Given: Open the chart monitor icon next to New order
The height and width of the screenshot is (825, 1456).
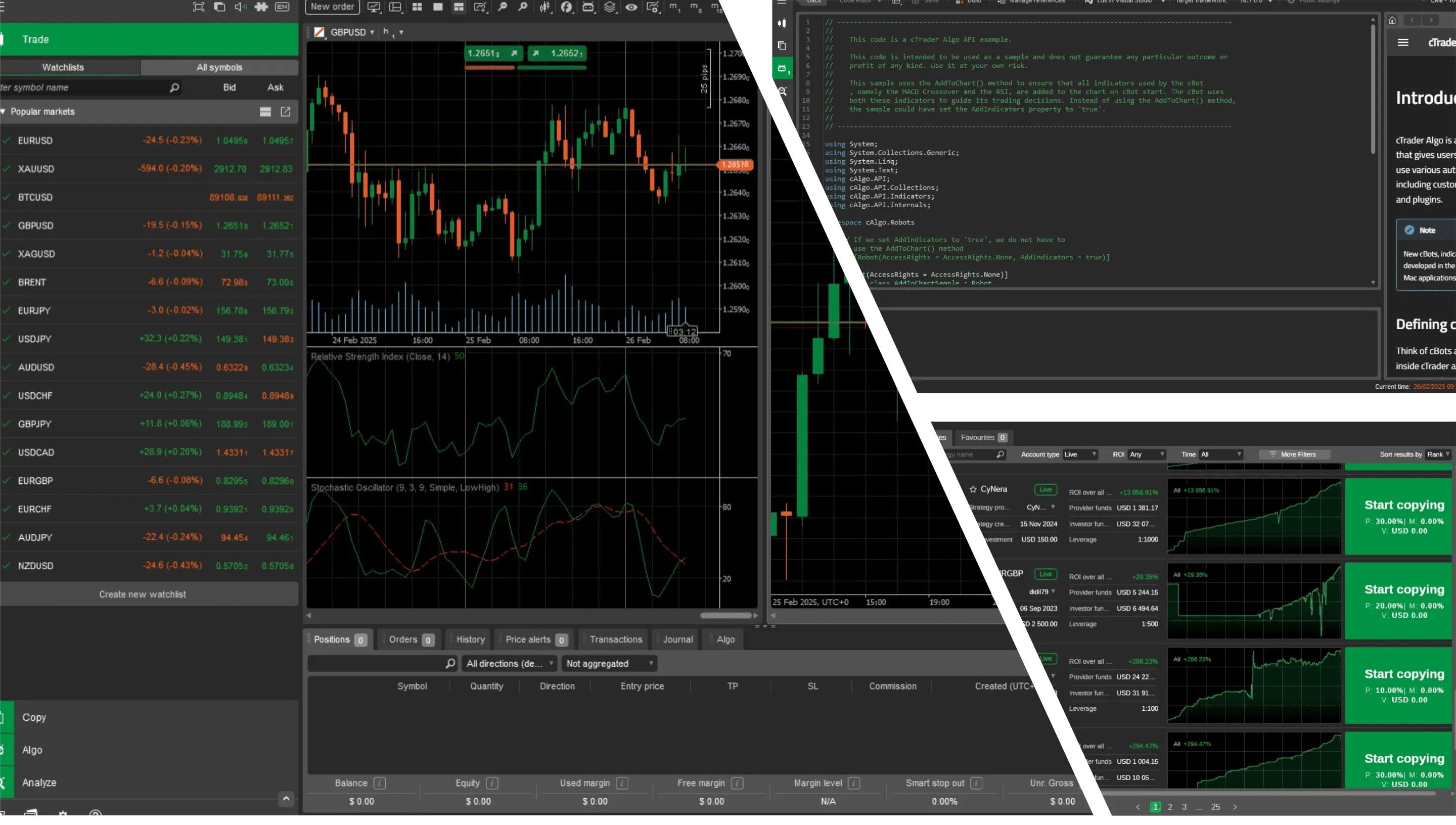Looking at the screenshot, I should [x=374, y=7].
